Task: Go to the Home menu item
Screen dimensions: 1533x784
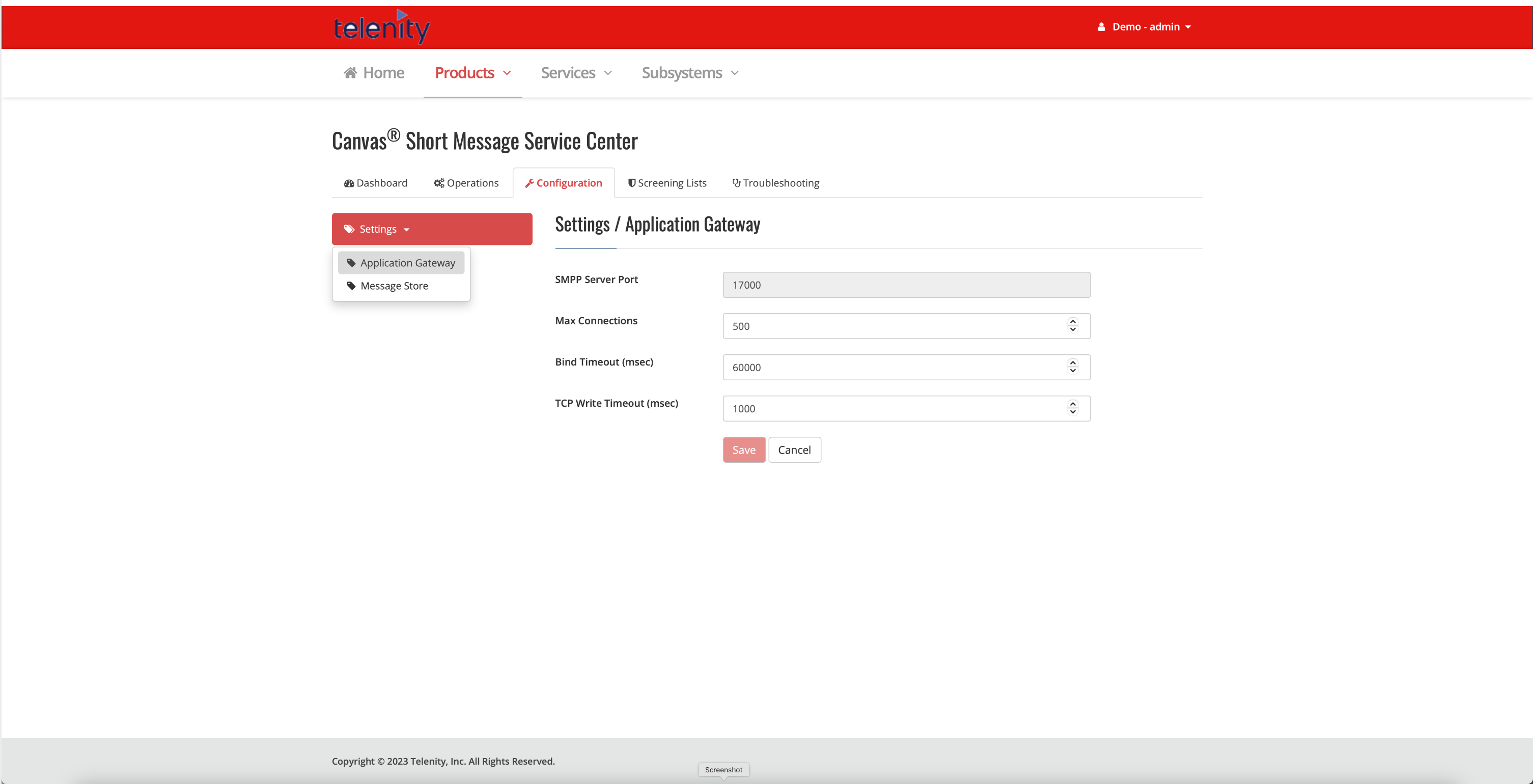Action: (374, 73)
